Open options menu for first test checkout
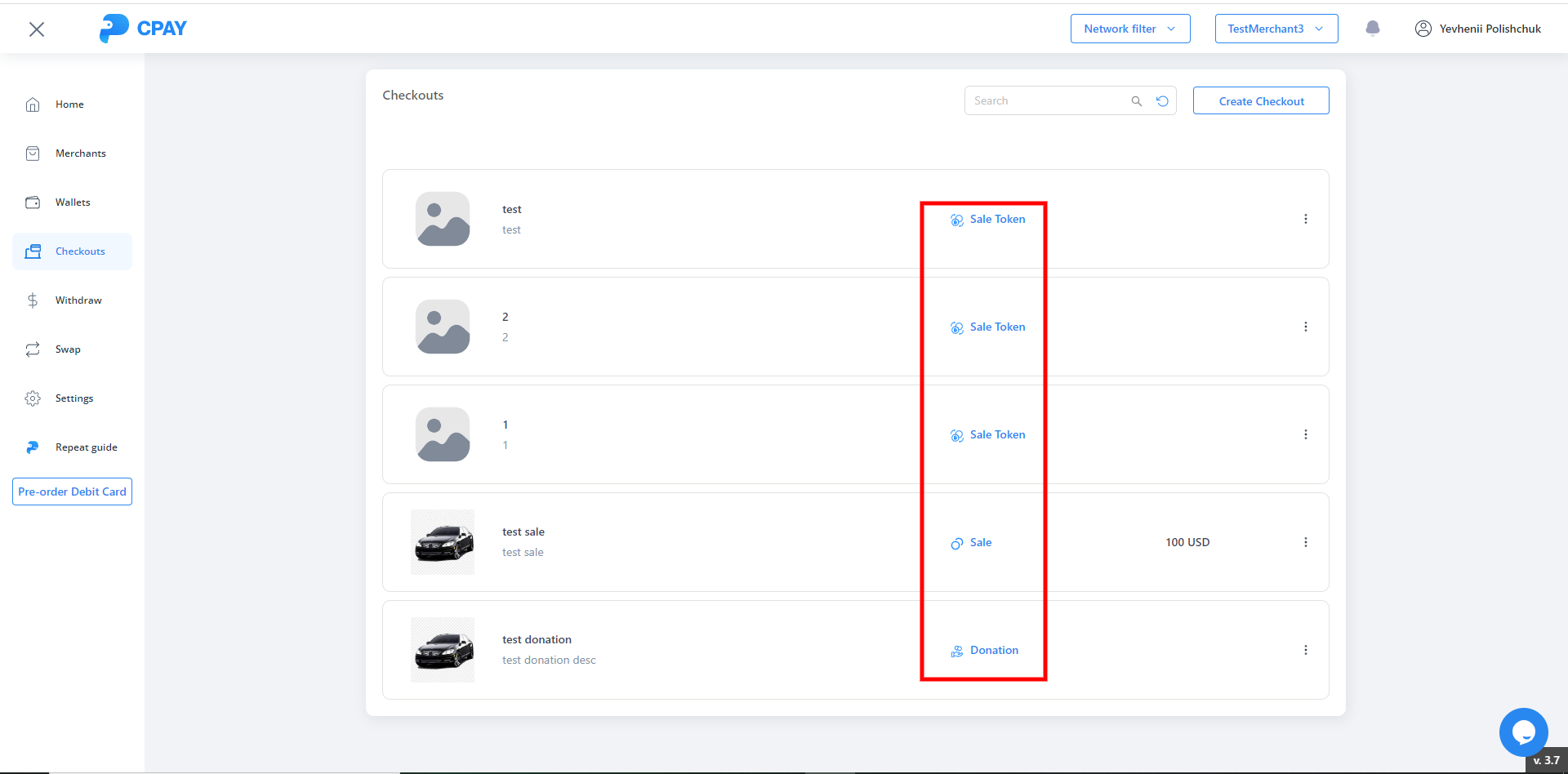Image resolution: width=1568 pixels, height=774 pixels. tap(1305, 219)
